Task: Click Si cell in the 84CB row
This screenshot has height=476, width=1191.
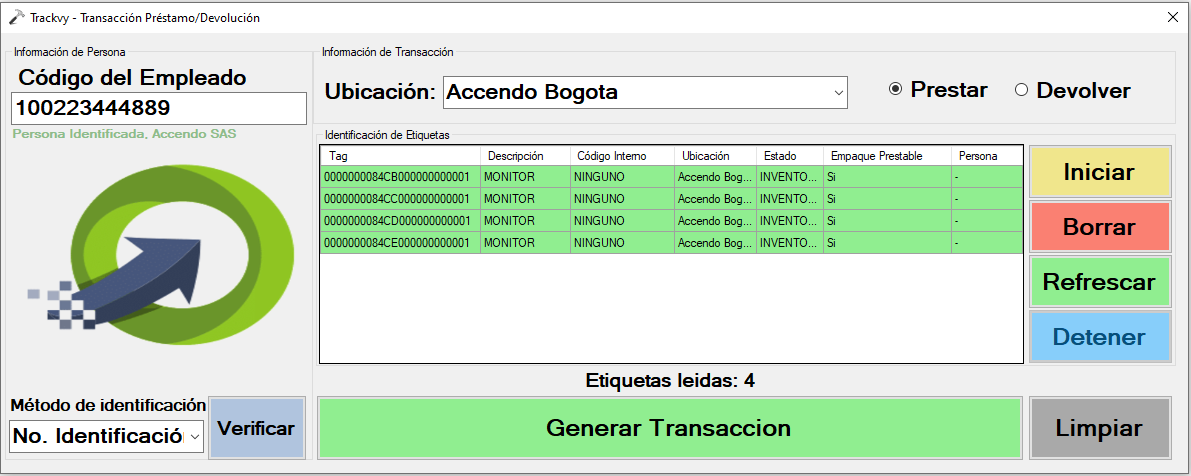Action: click(x=887, y=177)
